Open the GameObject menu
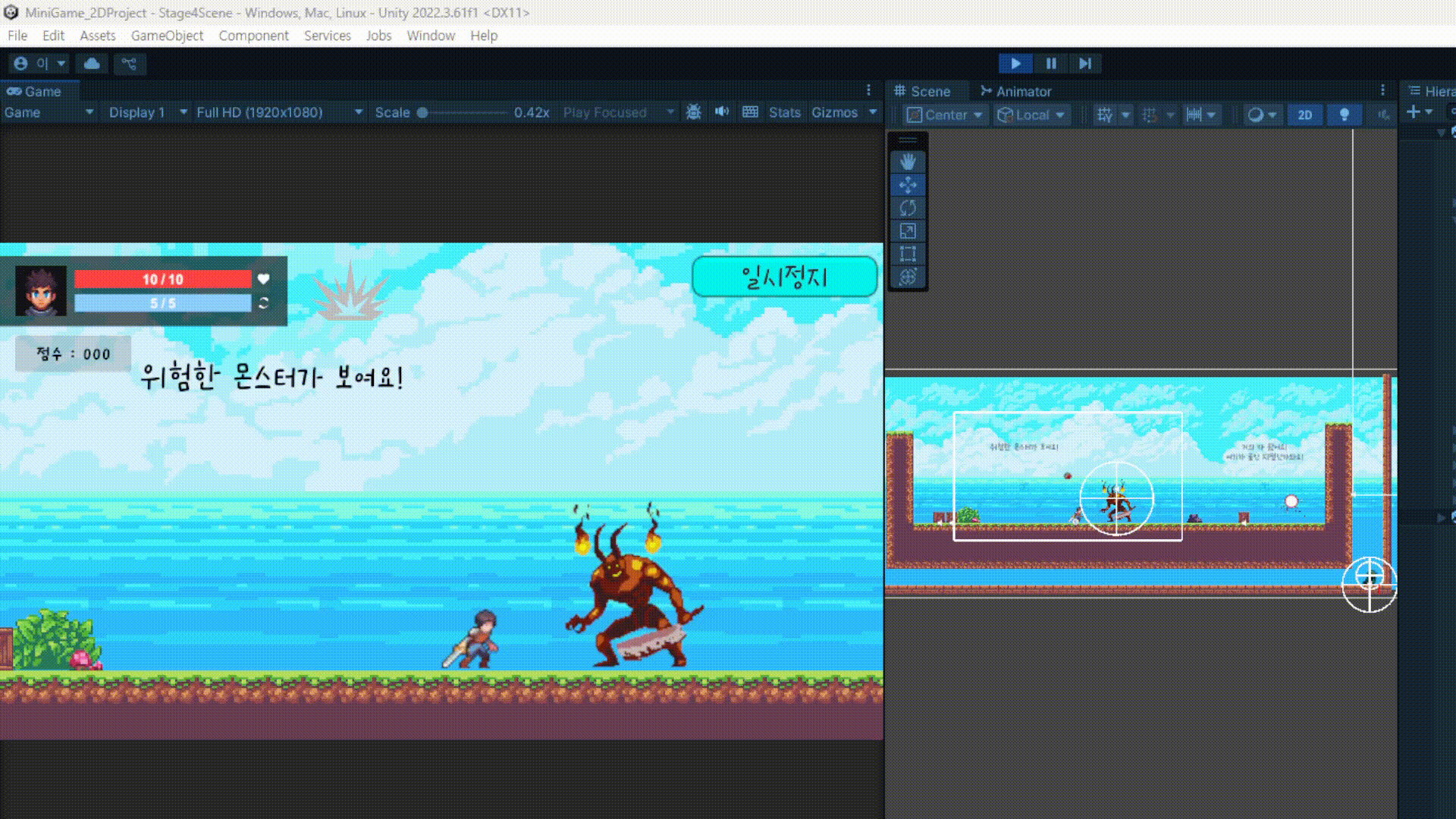Screen dimensions: 1456x819 [167, 36]
